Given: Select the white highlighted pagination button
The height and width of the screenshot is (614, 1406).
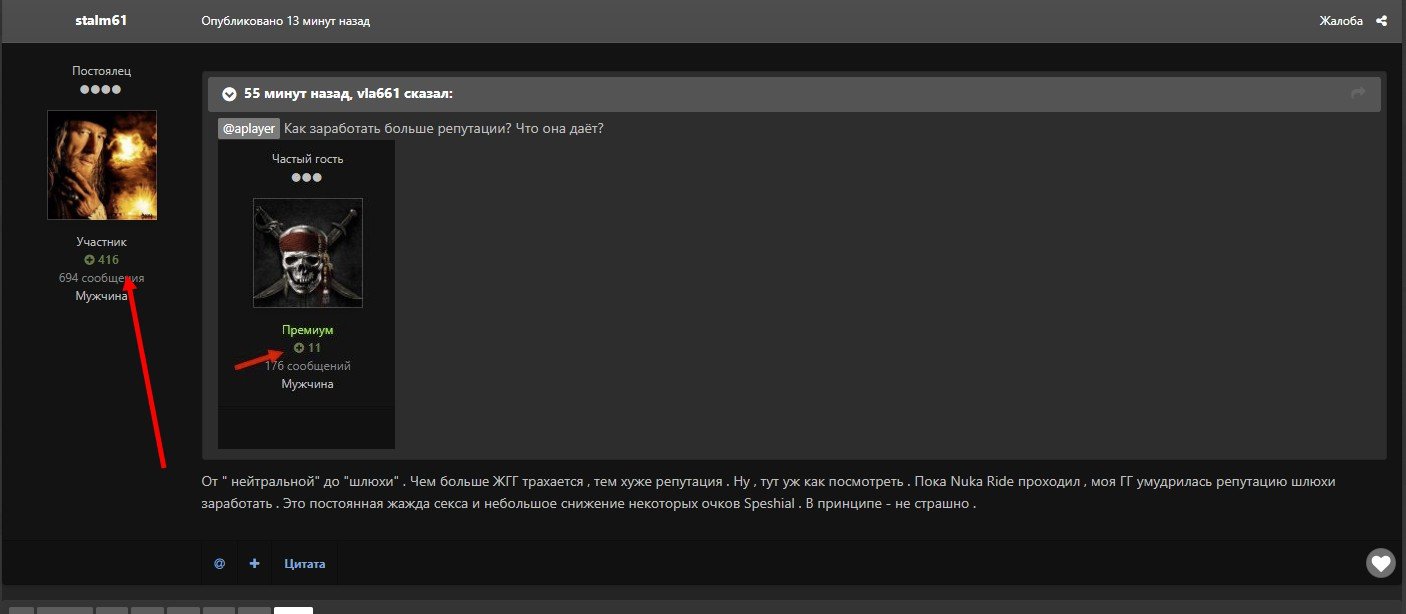Looking at the screenshot, I should [x=293, y=610].
